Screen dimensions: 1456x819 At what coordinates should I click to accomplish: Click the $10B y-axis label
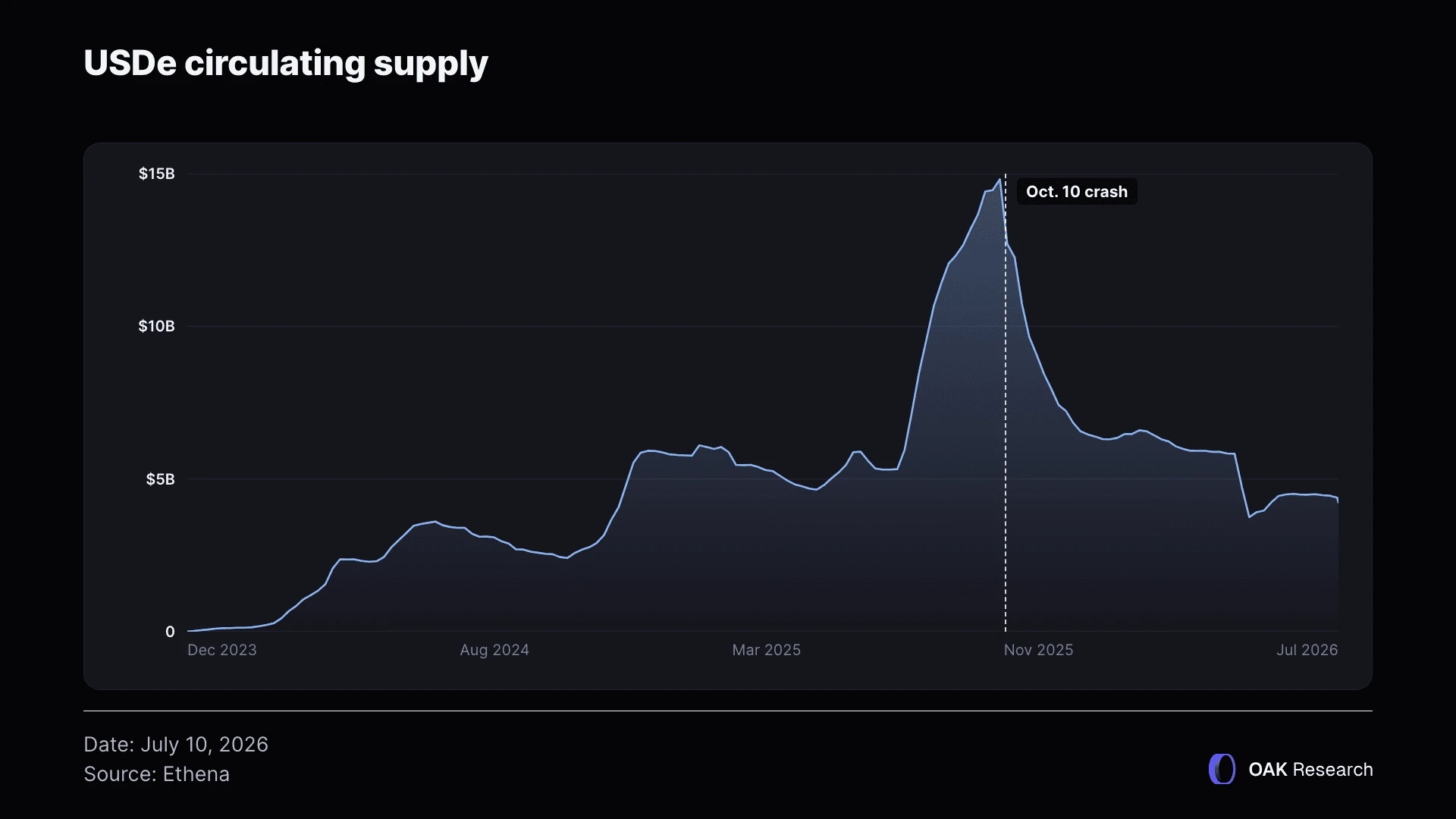coord(156,326)
